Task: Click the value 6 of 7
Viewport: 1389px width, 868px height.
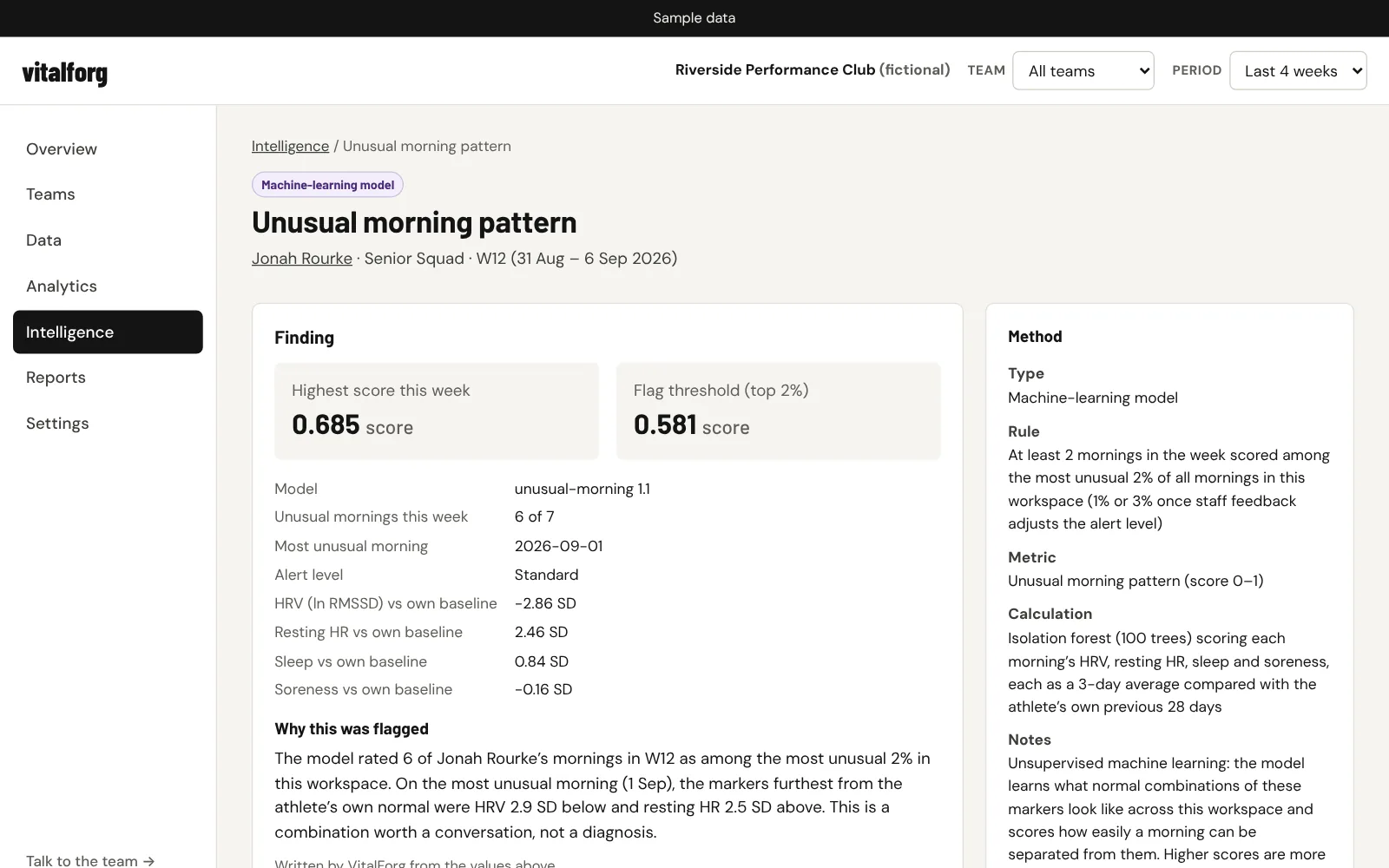Action: coord(534,516)
